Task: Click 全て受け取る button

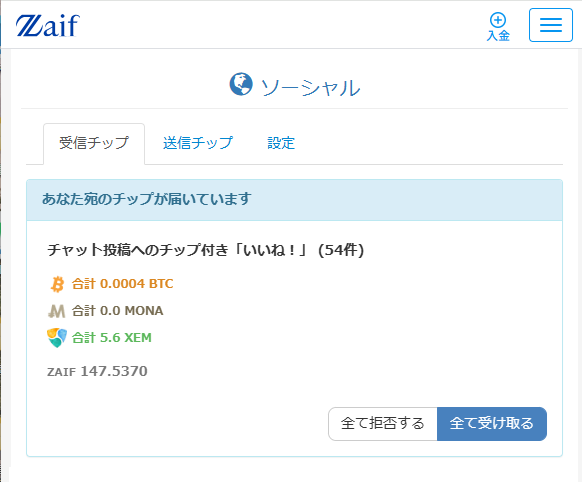Action: click(x=492, y=424)
